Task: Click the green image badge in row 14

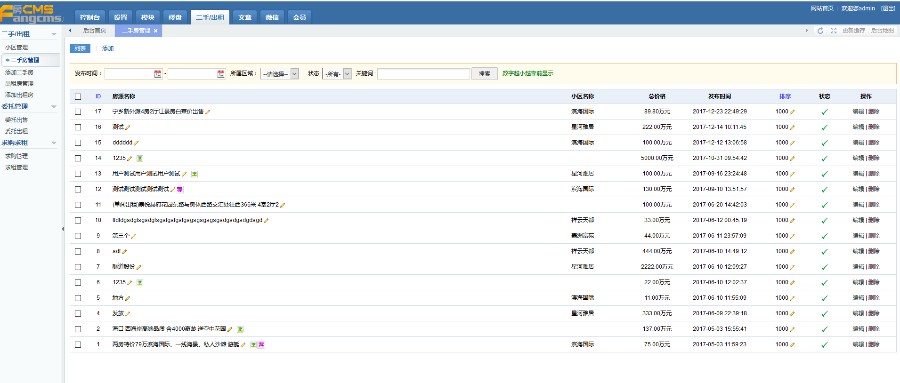Action: point(139,158)
